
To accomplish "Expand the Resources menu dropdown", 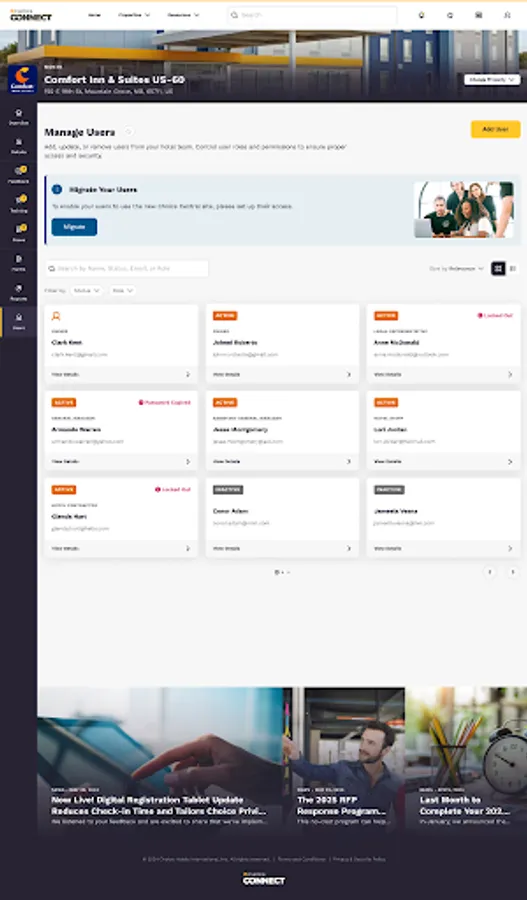I will (x=183, y=15).
